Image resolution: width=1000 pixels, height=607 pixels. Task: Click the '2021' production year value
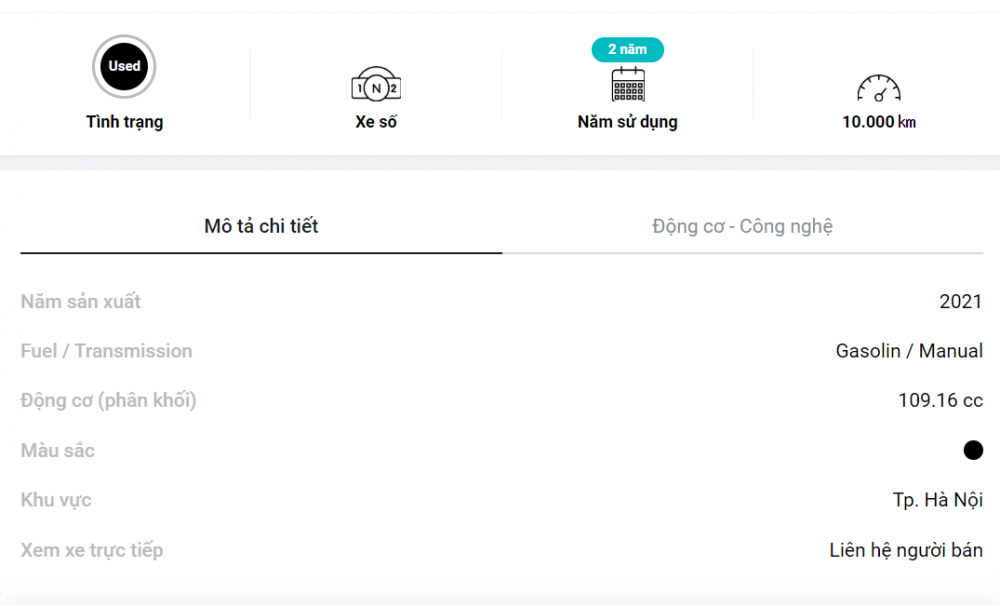click(961, 302)
